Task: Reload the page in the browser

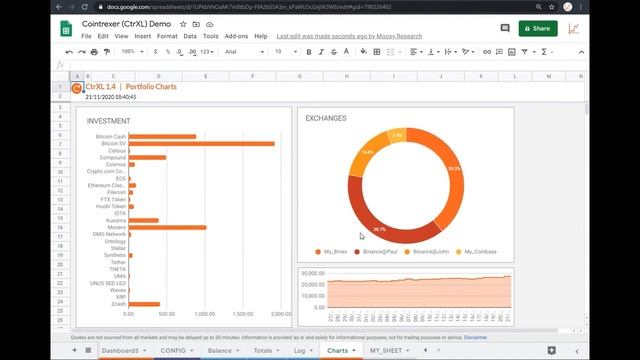Action: pos(84,7)
